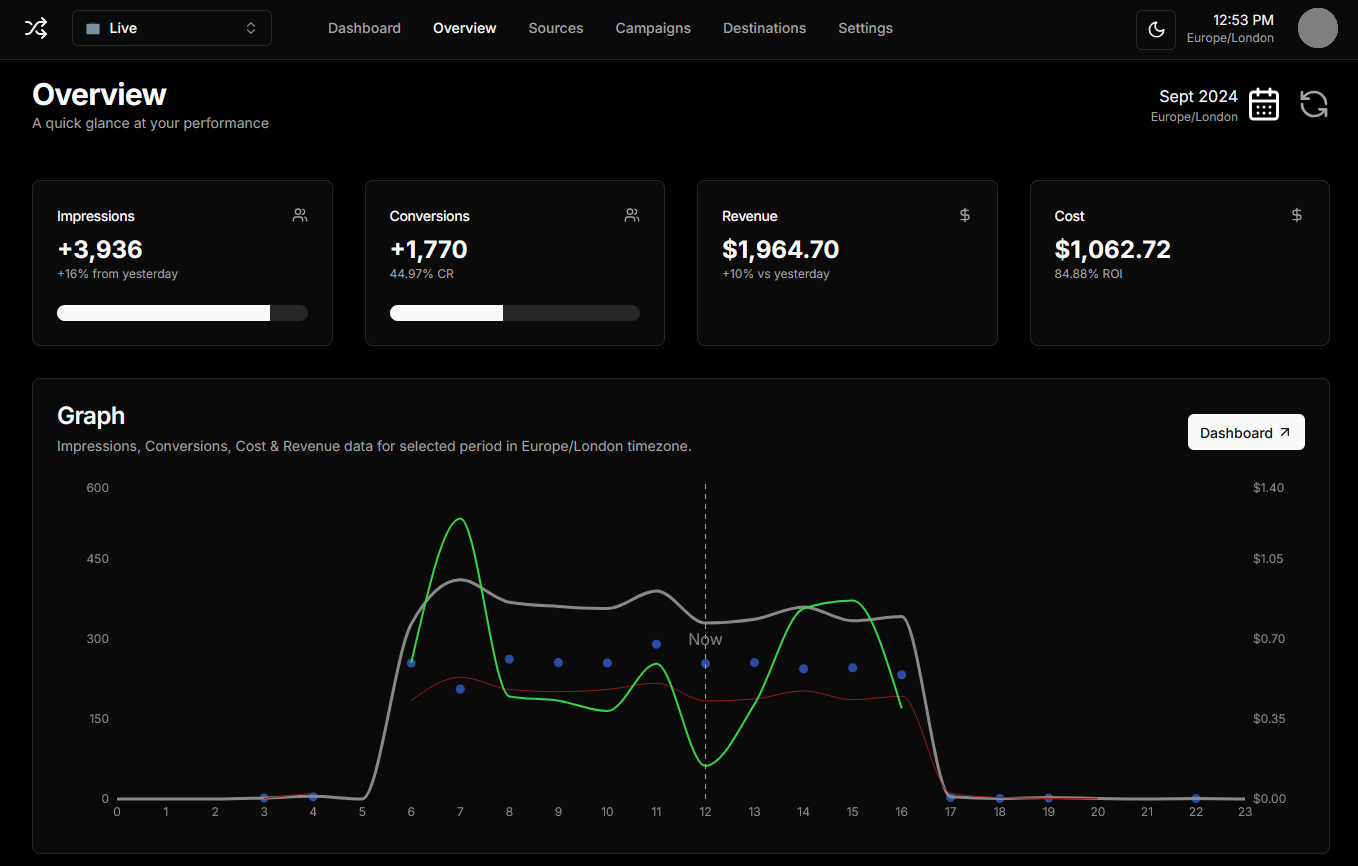1358x866 pixels.
Task: Click the Impressions progress bar
Action: point(182,313)
